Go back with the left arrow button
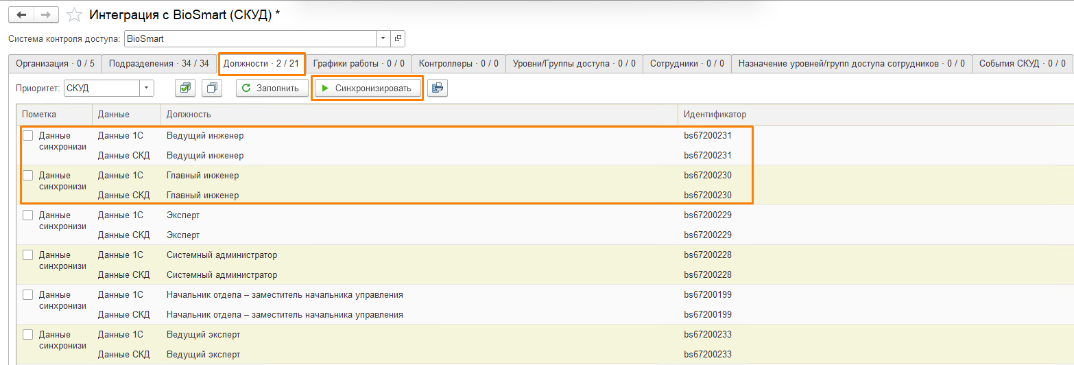 click(21, 14)
